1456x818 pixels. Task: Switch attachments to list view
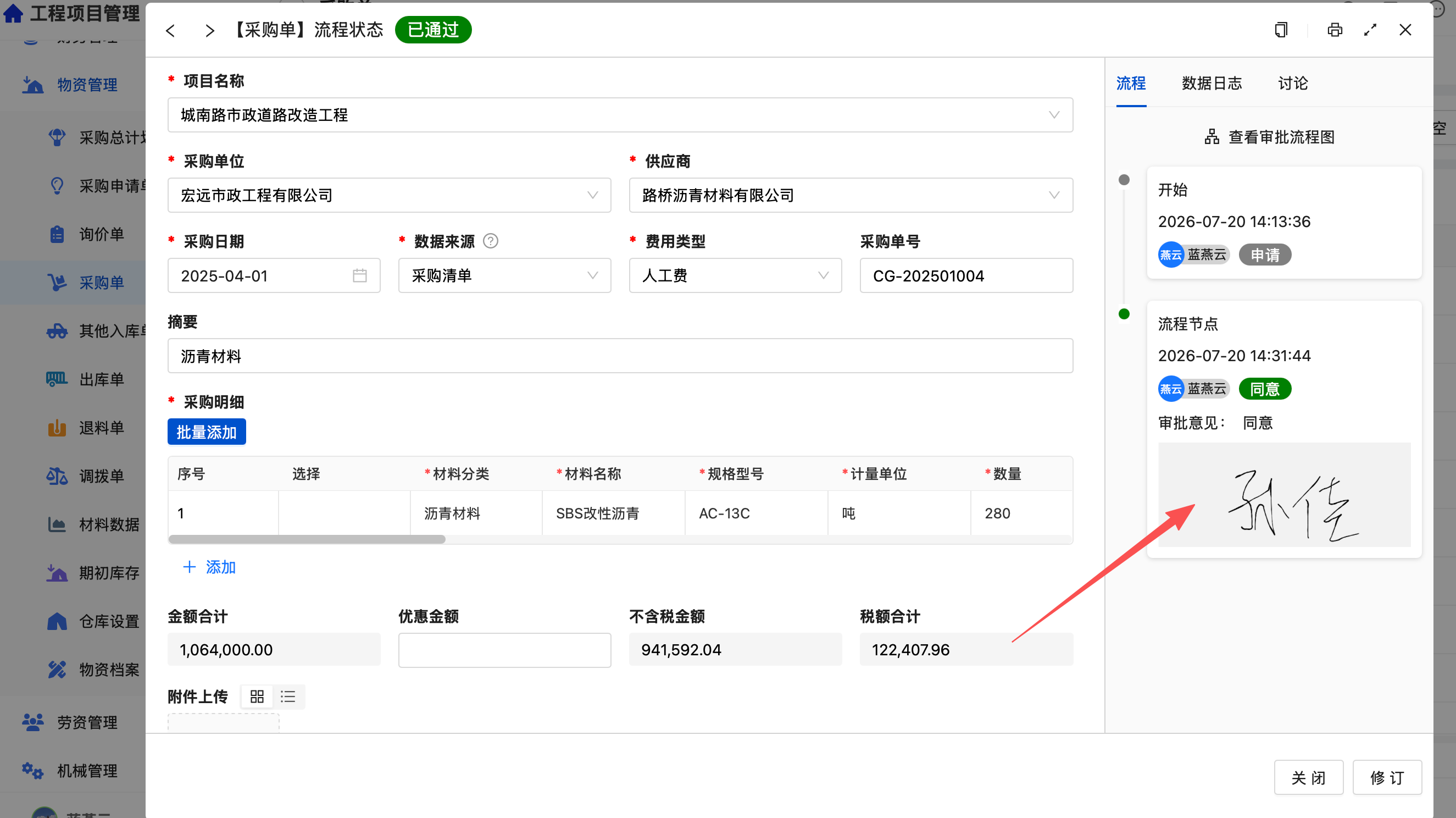click(288, 697)
